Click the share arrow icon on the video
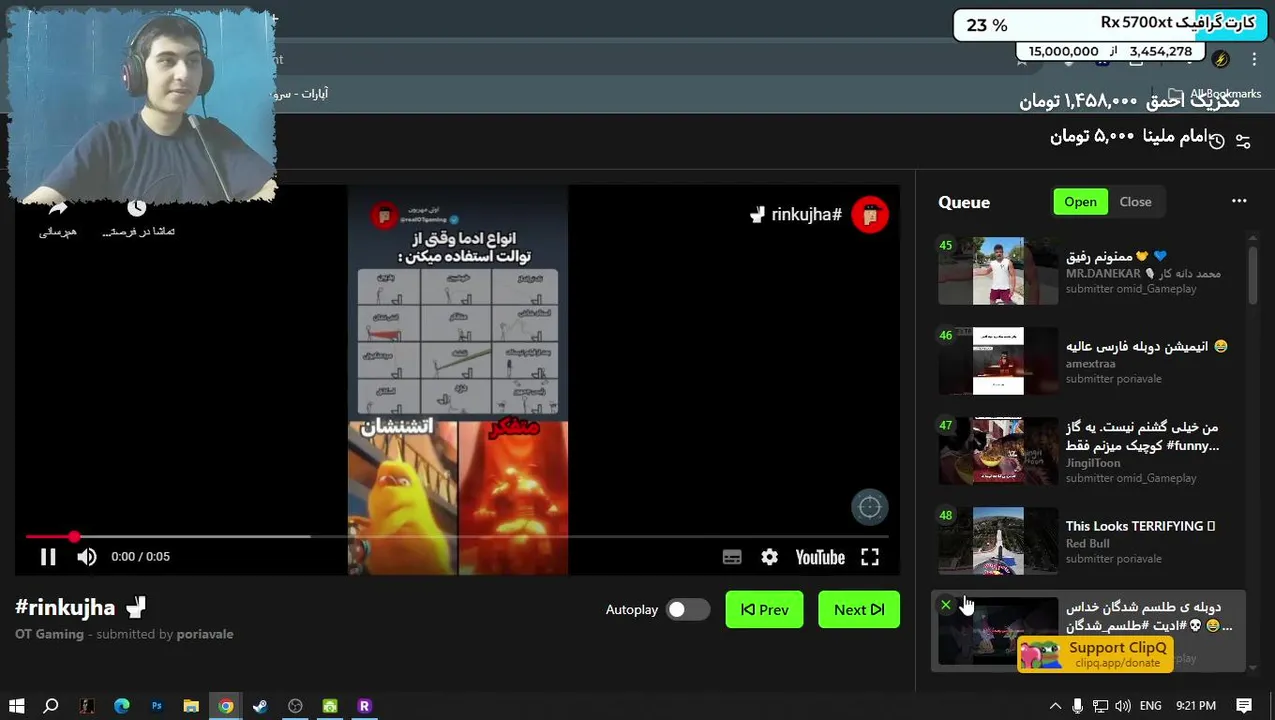 (58, 208)
